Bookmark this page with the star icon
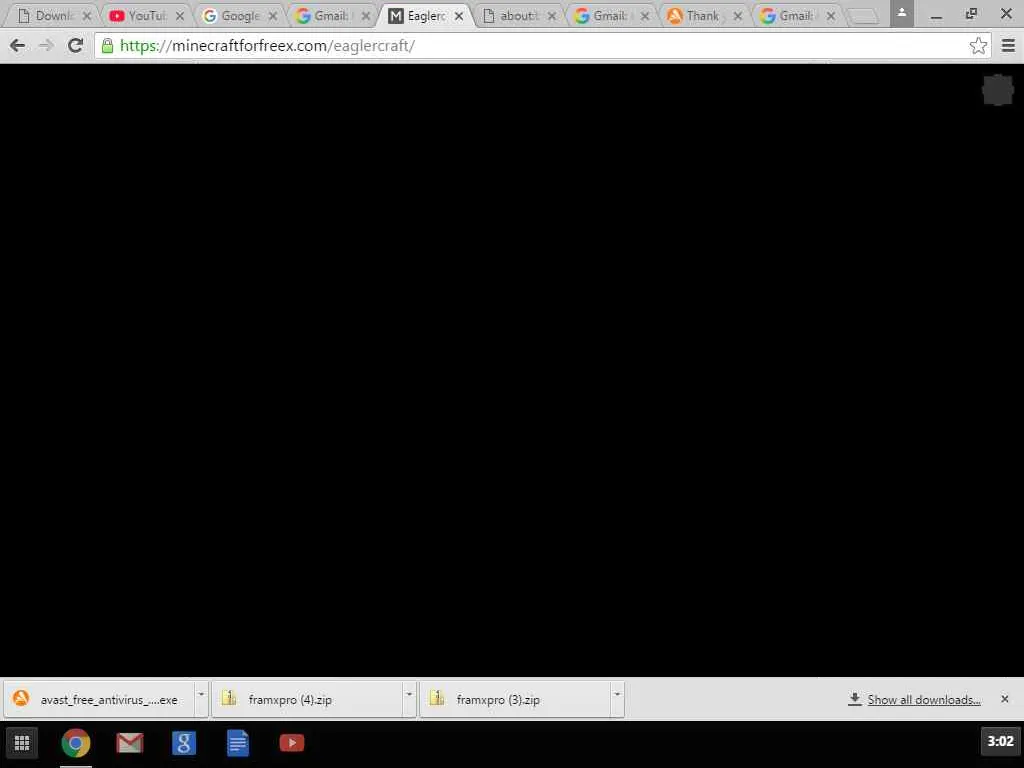The width and height of the screenshot is (1024, 768). pos(978,46)
